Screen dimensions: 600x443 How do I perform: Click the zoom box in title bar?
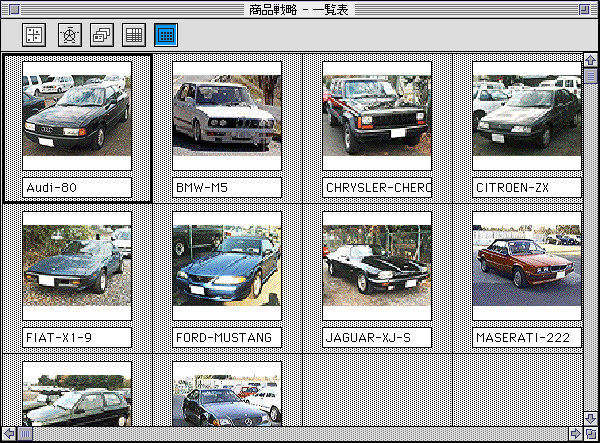point(584,9)
